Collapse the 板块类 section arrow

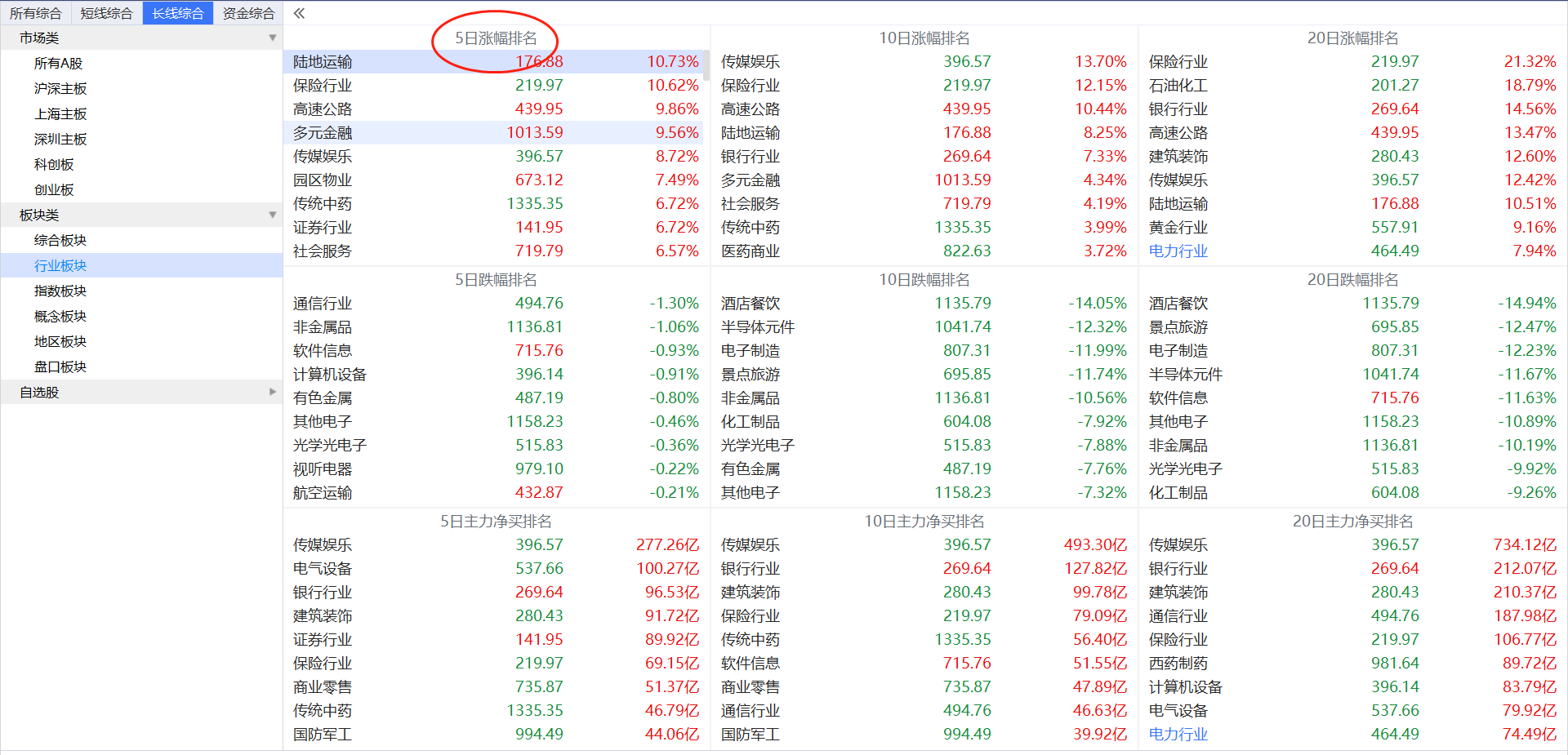pyautogui.click(x=273, y=215)
